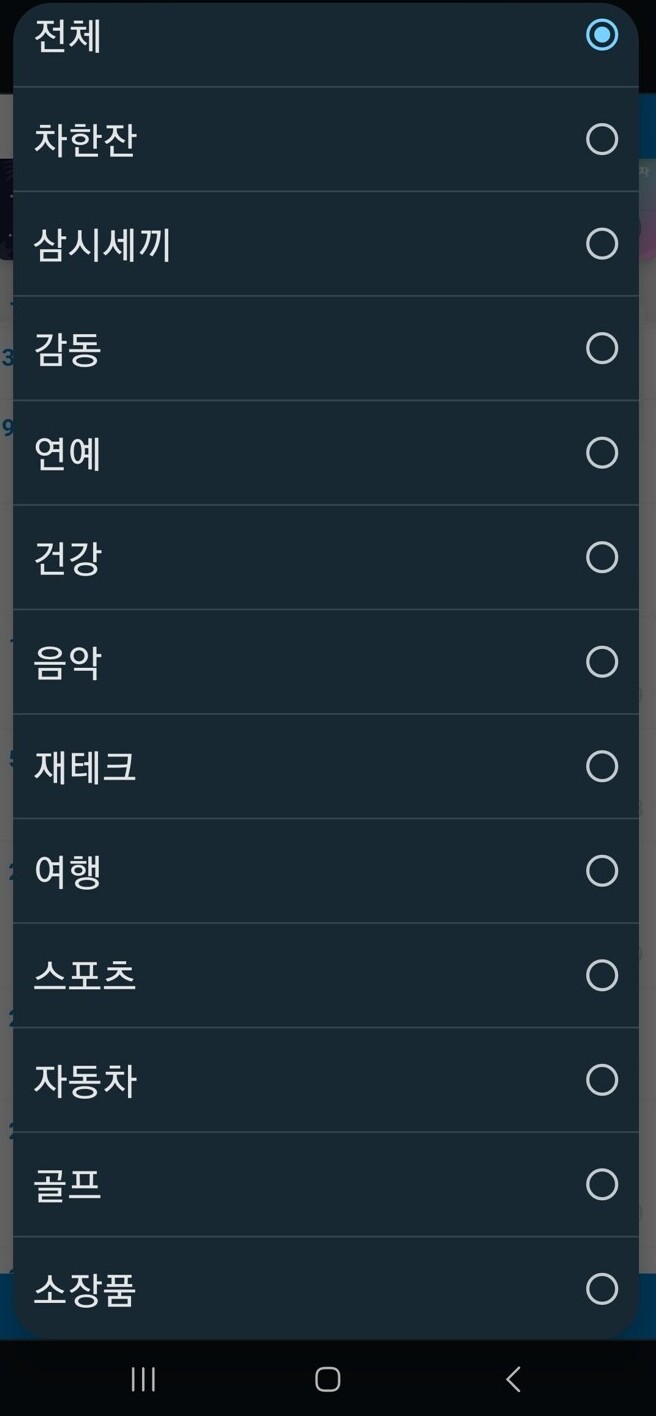Select the 소장품 radio button
The image size is (656, 1416).
pos(601,1290)
